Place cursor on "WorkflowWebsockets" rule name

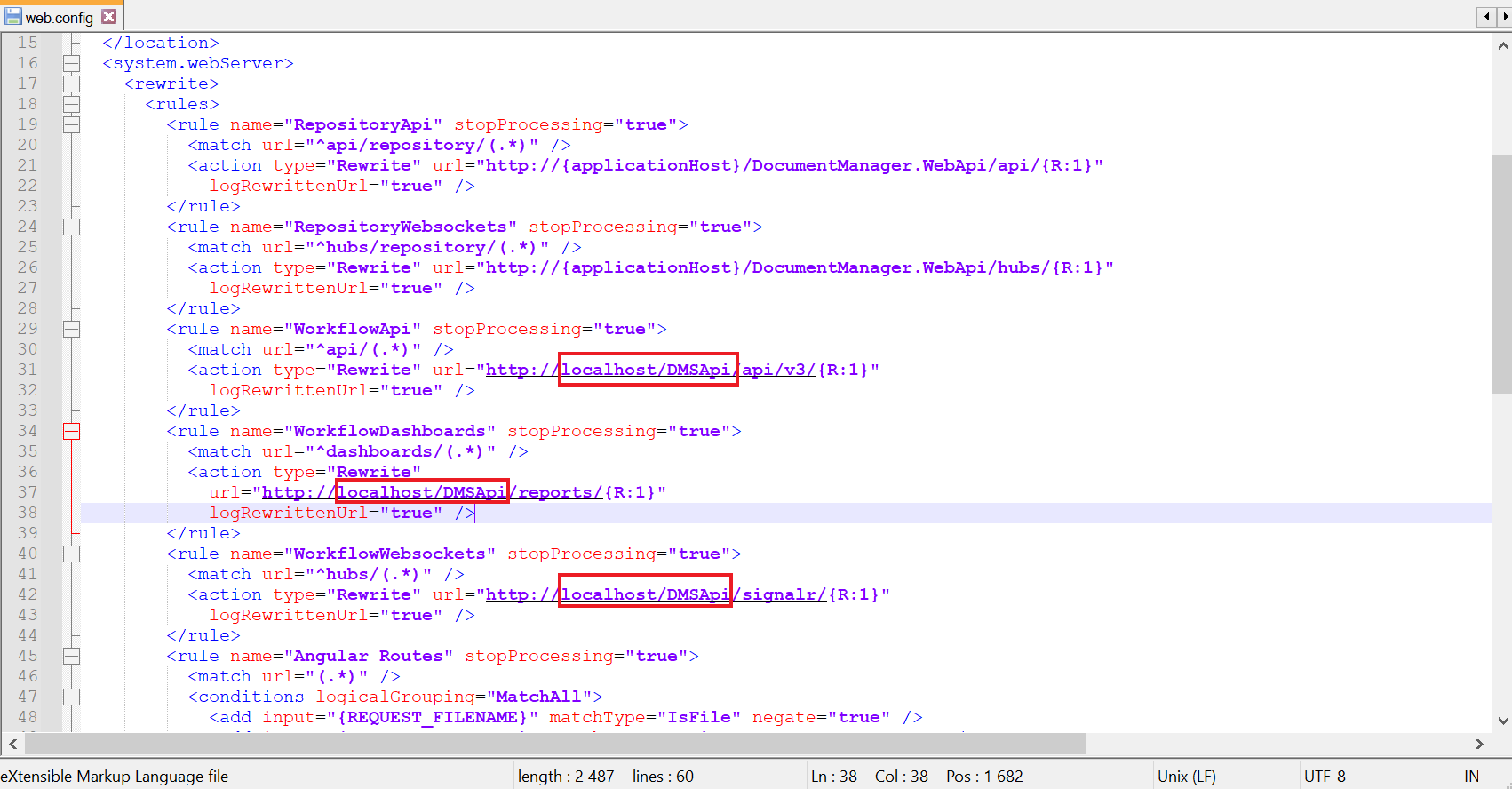389,554
